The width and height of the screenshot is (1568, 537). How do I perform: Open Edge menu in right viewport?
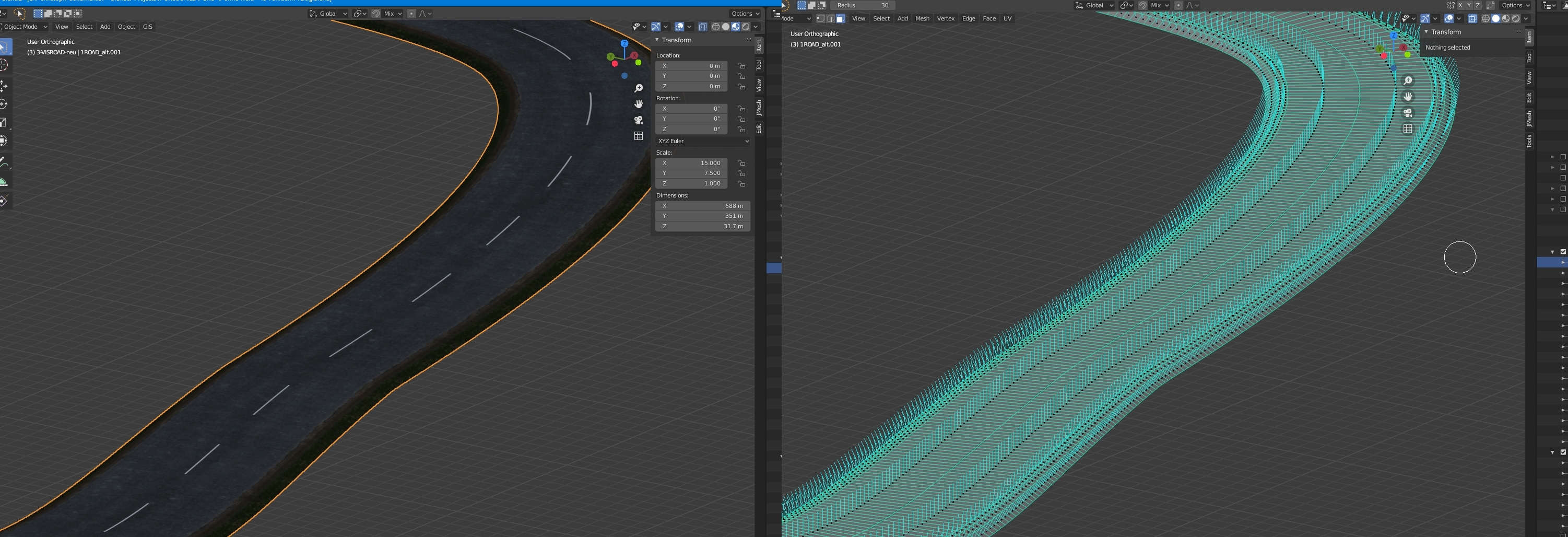point(969,18)
